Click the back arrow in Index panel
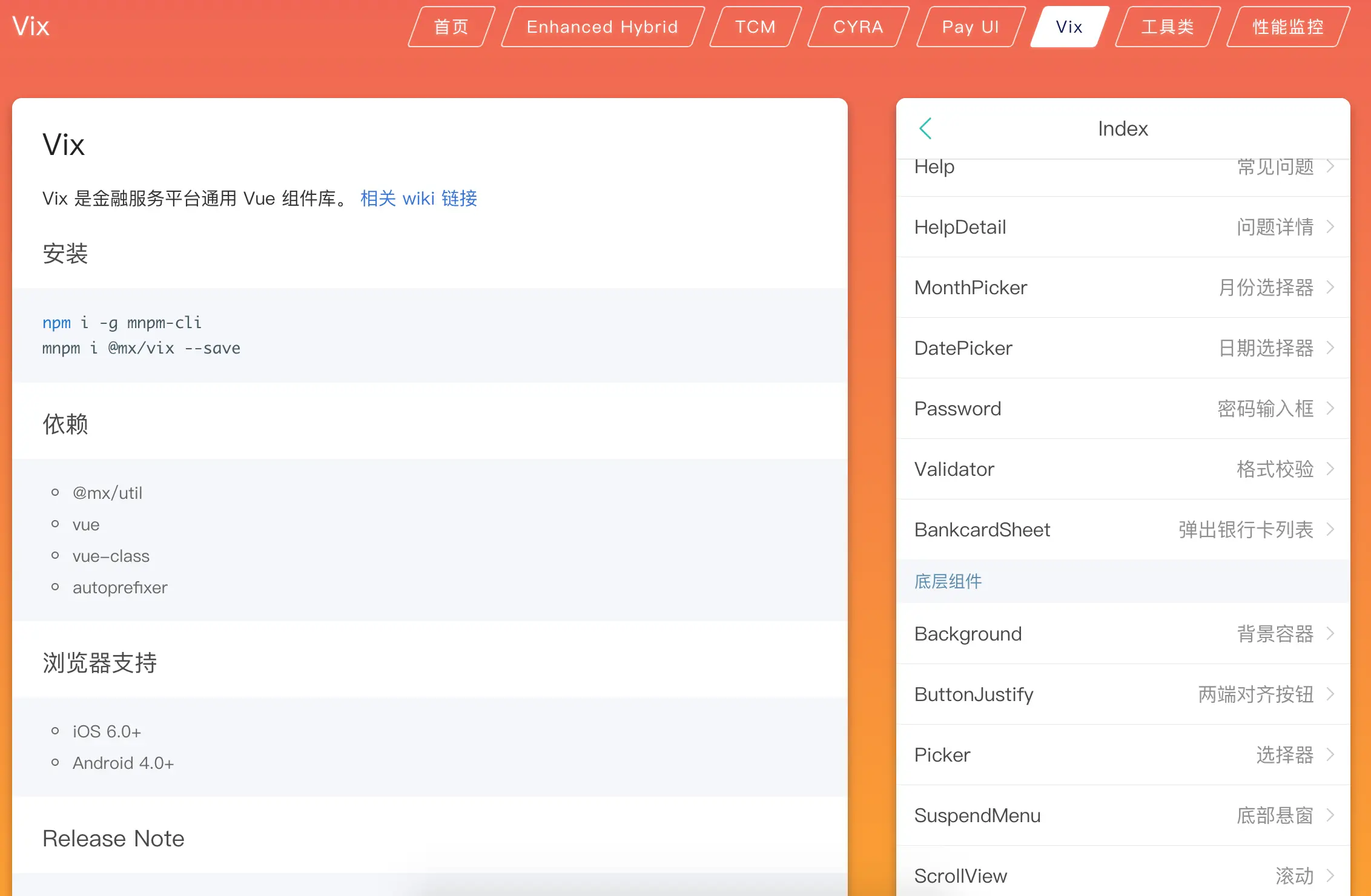1371x896 pixels. (925, 128)
